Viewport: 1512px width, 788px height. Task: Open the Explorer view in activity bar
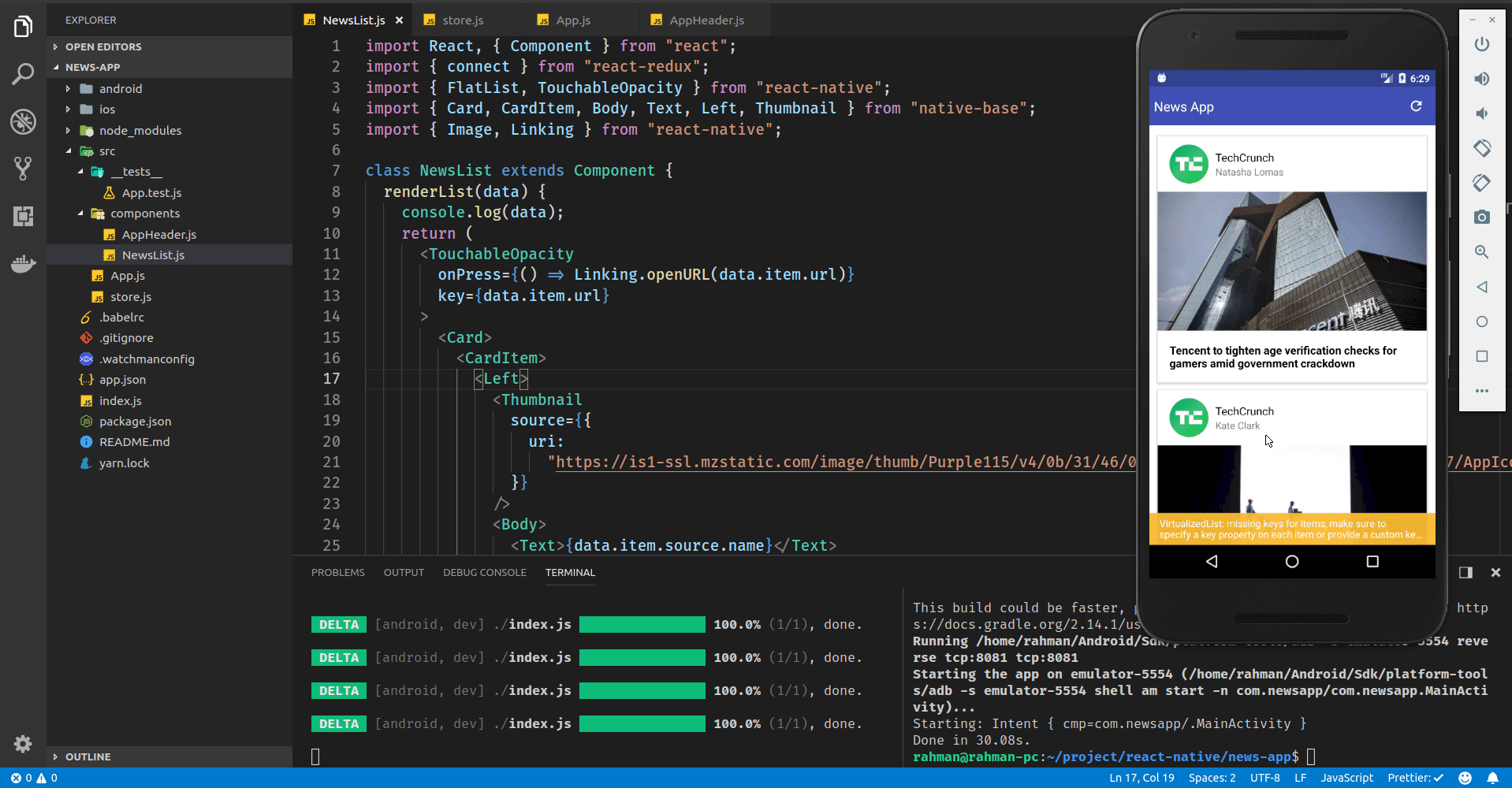coord(24,27)
